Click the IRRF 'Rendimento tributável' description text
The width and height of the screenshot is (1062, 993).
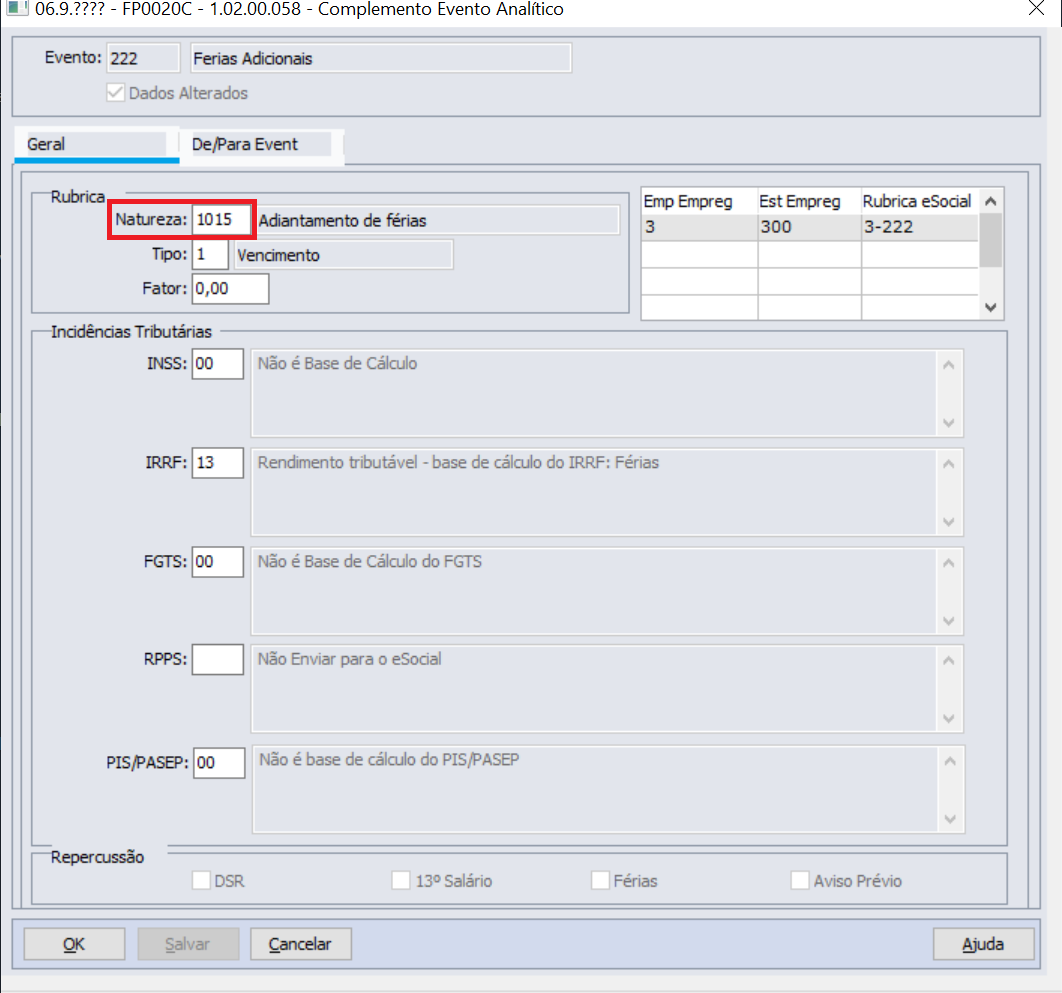pyautogui.click(x=458, y=463)
